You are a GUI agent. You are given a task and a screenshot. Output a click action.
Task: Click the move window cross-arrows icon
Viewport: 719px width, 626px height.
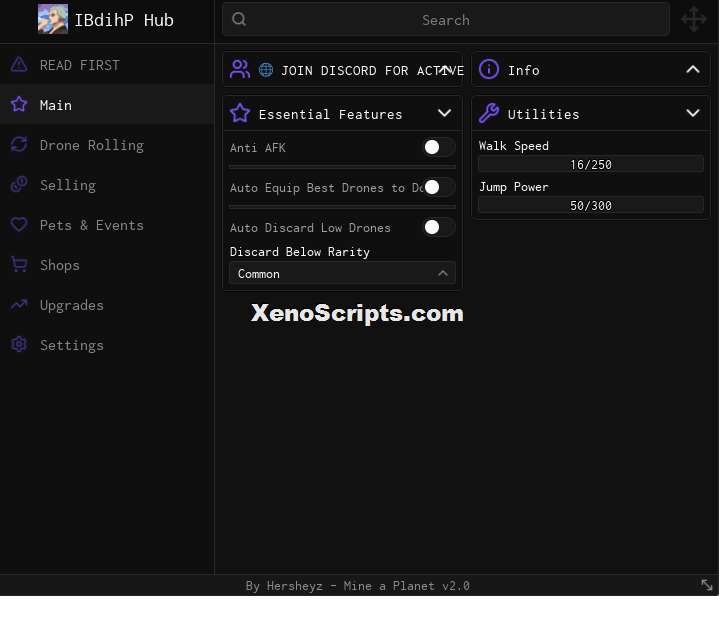click(694, 19)
